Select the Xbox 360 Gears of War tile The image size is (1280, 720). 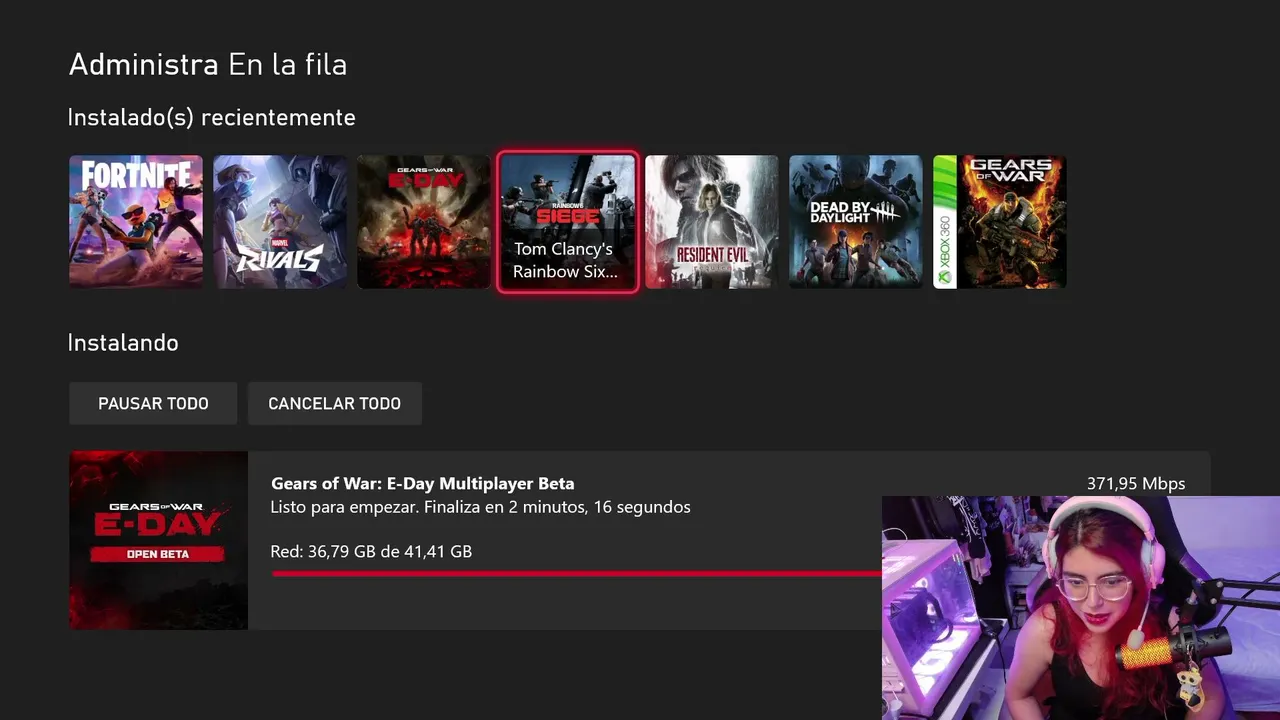tap(1000, 222)
